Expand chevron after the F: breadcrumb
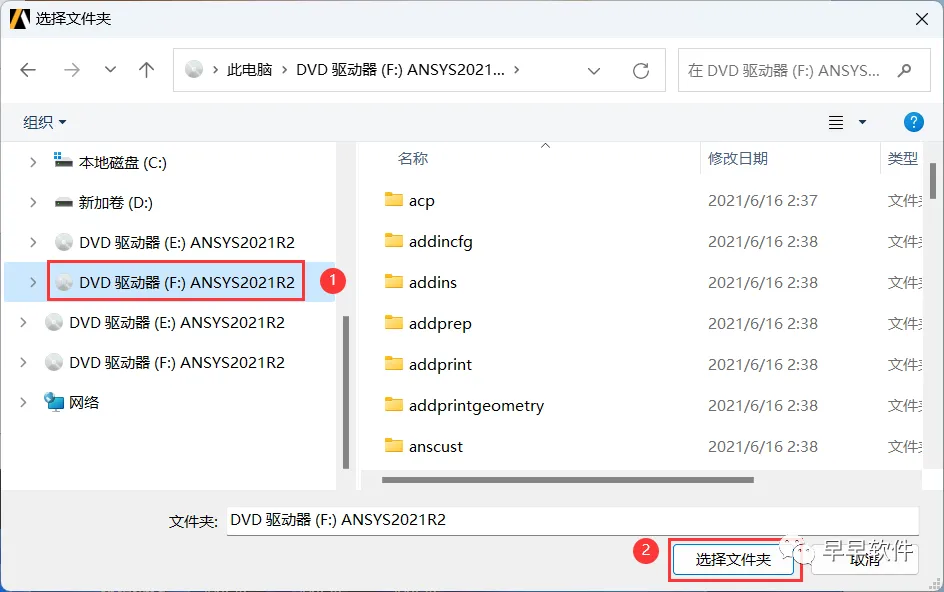Image resolution: width=944 pixels, height=592 pixels. [x=517, y=70]
